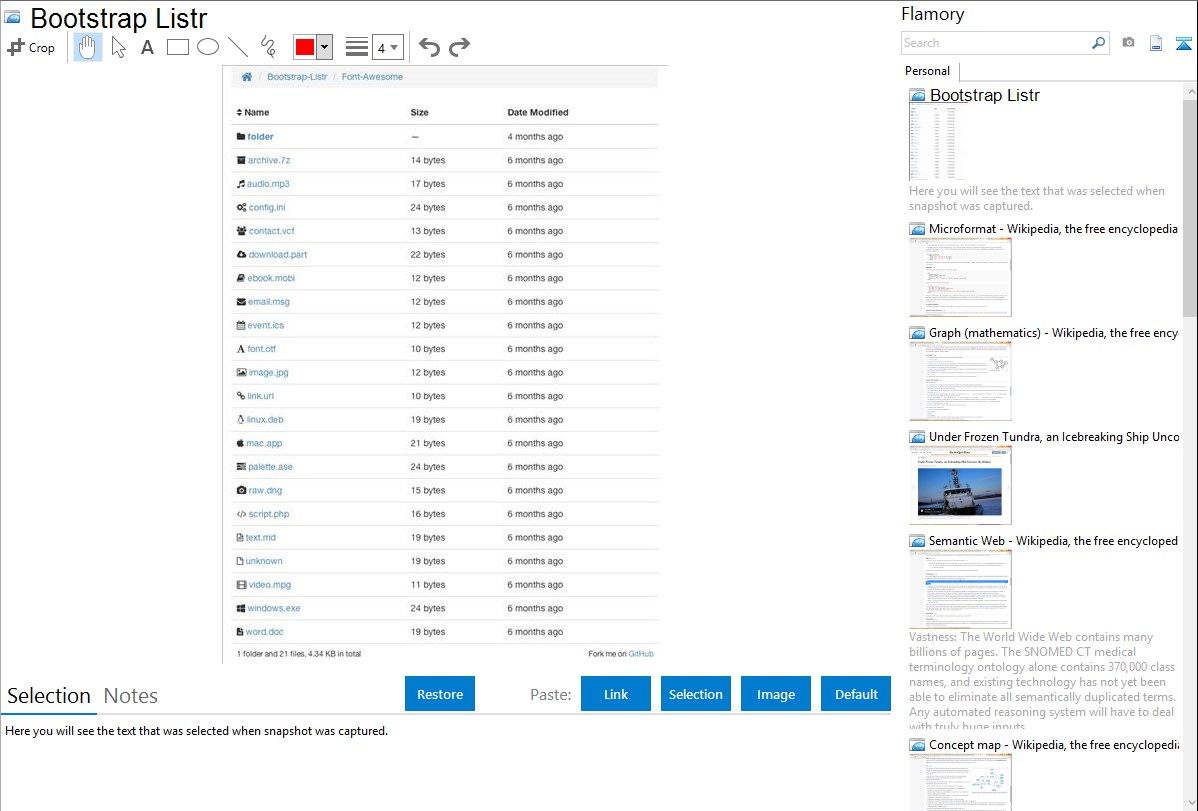Click the Restore button
This screenshot has width=1198, height=811.
pos(440,694)
